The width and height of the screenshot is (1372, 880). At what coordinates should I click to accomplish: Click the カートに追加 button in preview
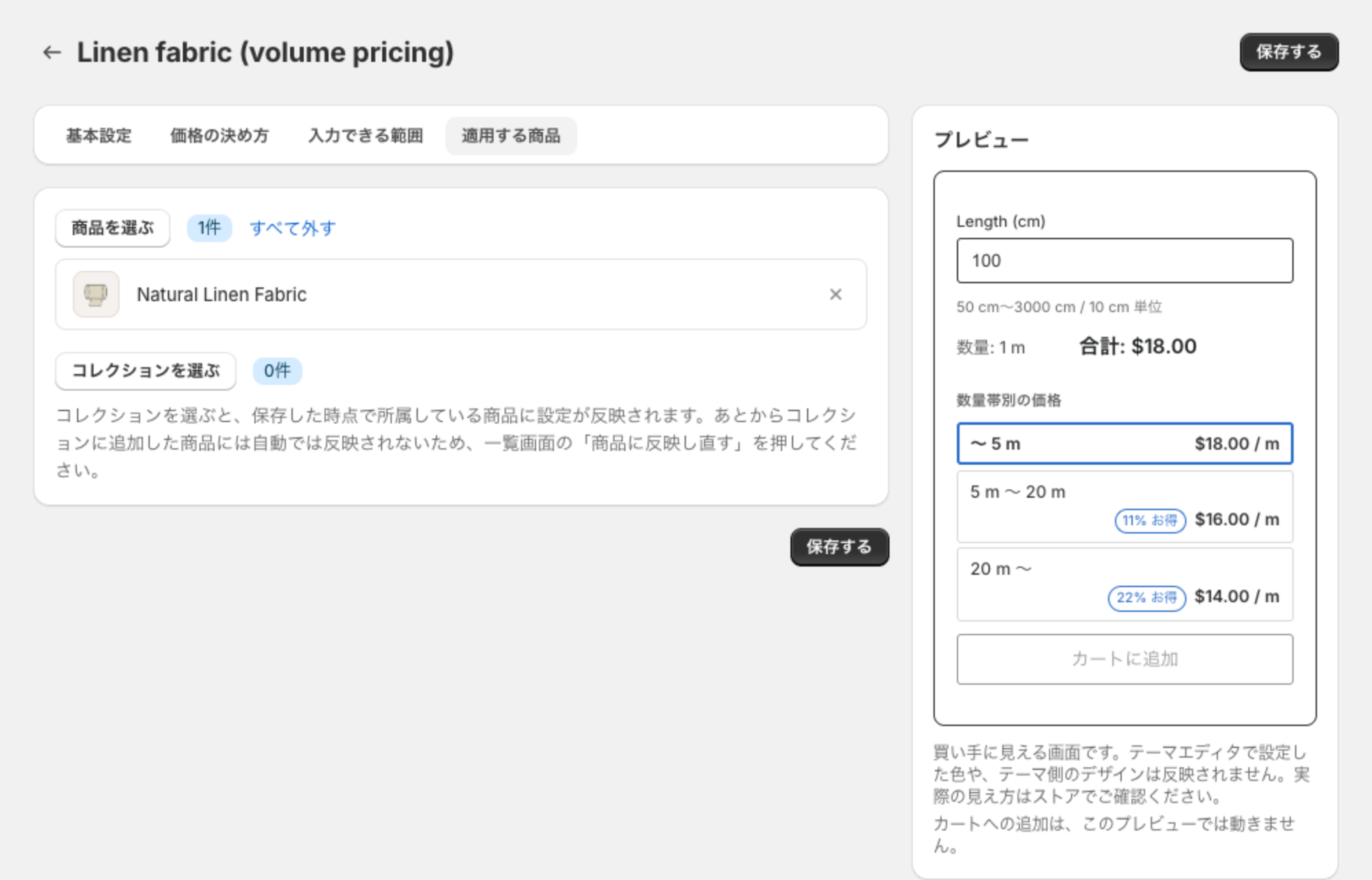point(1125,659)
